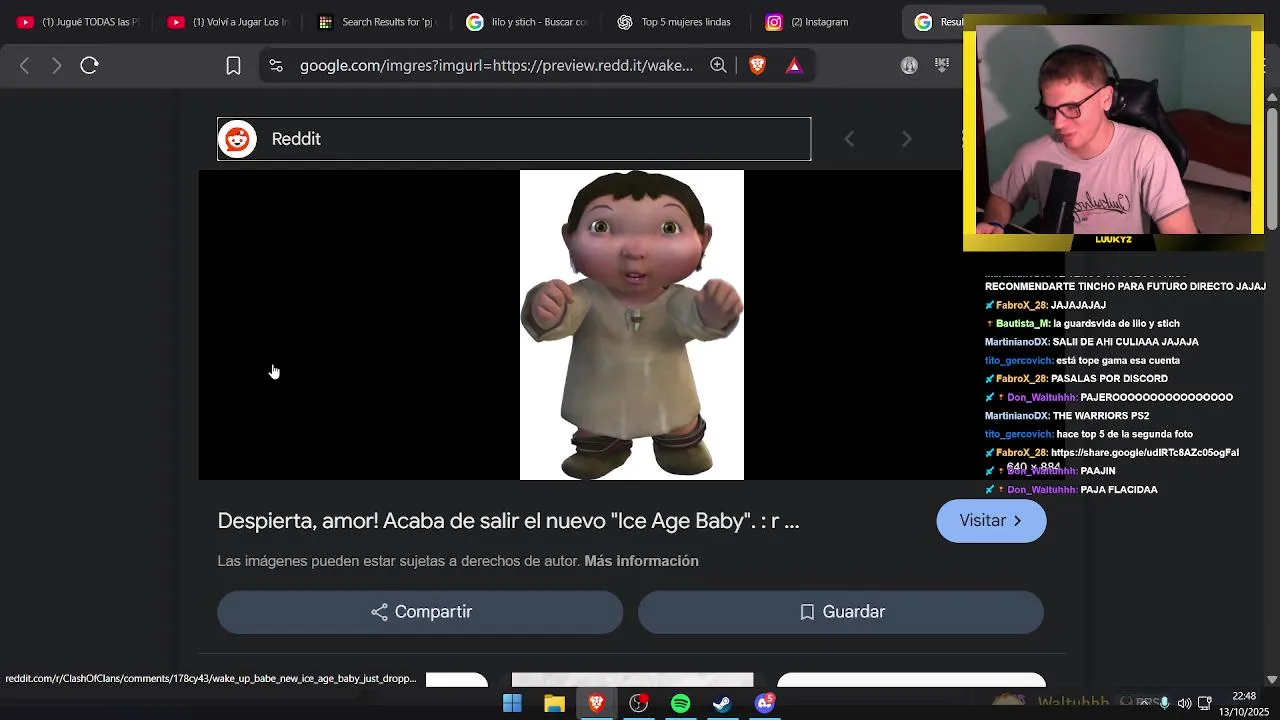Open Steam from the taskbar

coord(722,704)
